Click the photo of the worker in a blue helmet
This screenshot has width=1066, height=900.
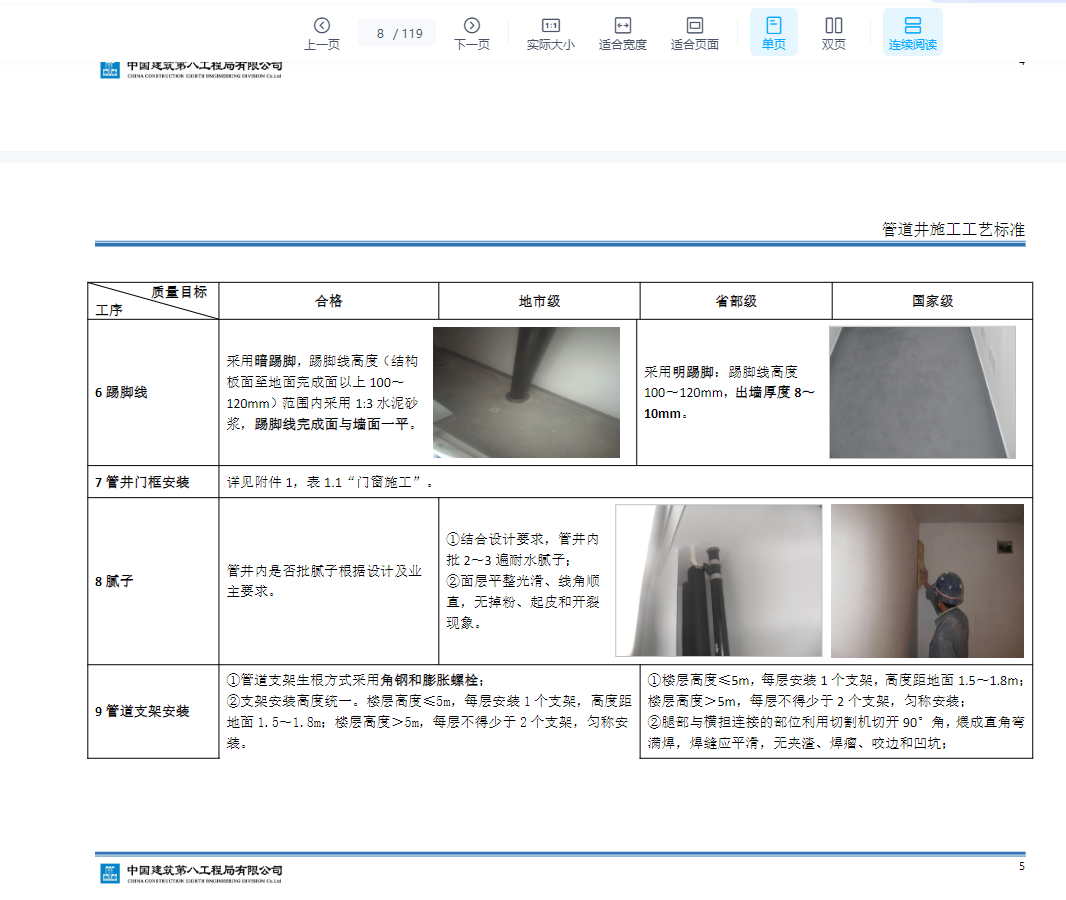[x=927, y=580]
